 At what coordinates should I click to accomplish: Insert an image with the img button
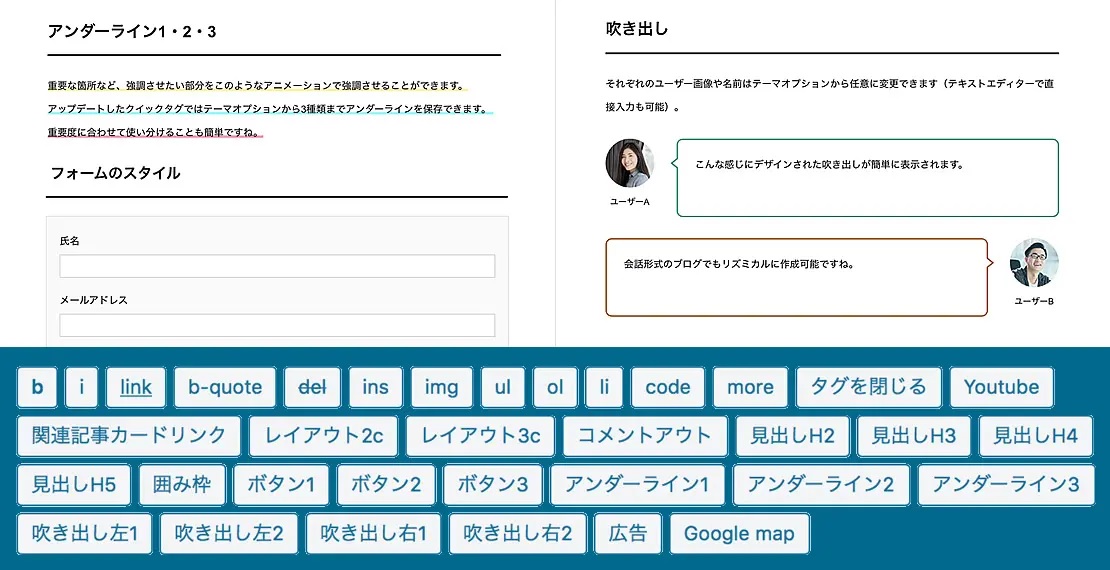[441, 387]
